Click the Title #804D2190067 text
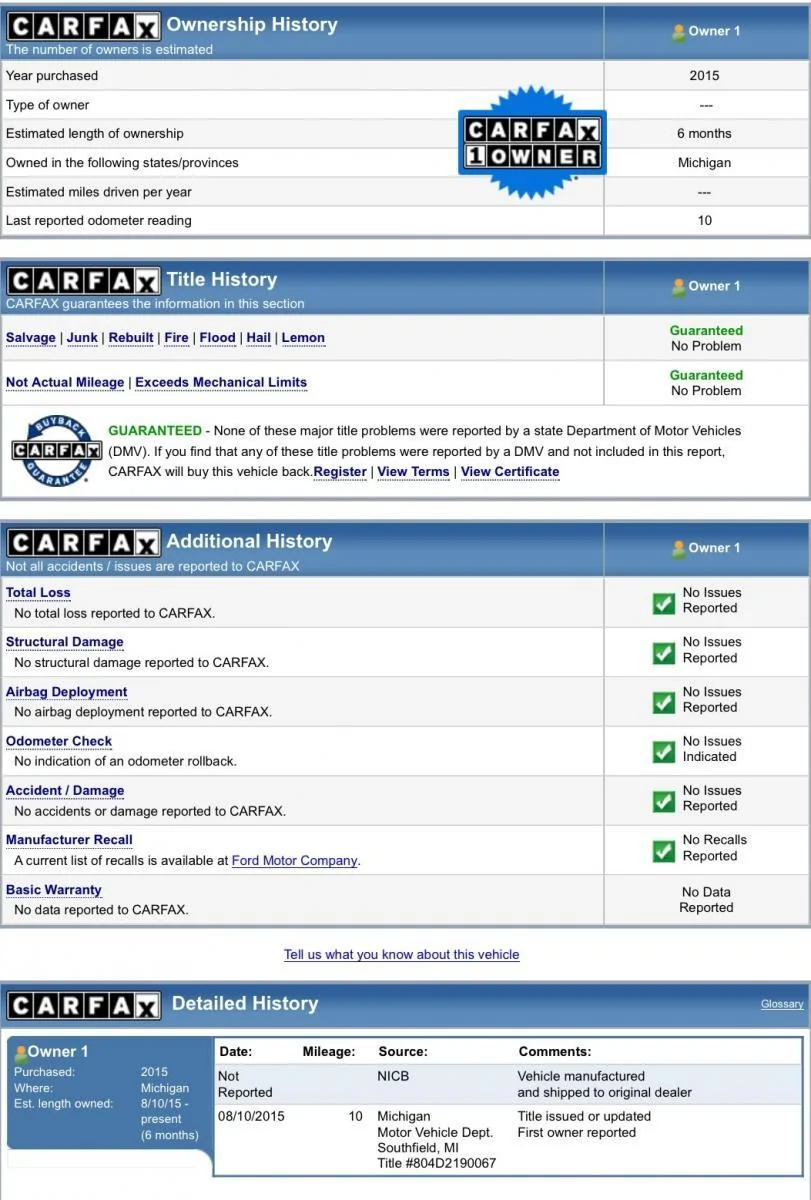Screen dimensions: 811x1200 (x=436, y=1164)
